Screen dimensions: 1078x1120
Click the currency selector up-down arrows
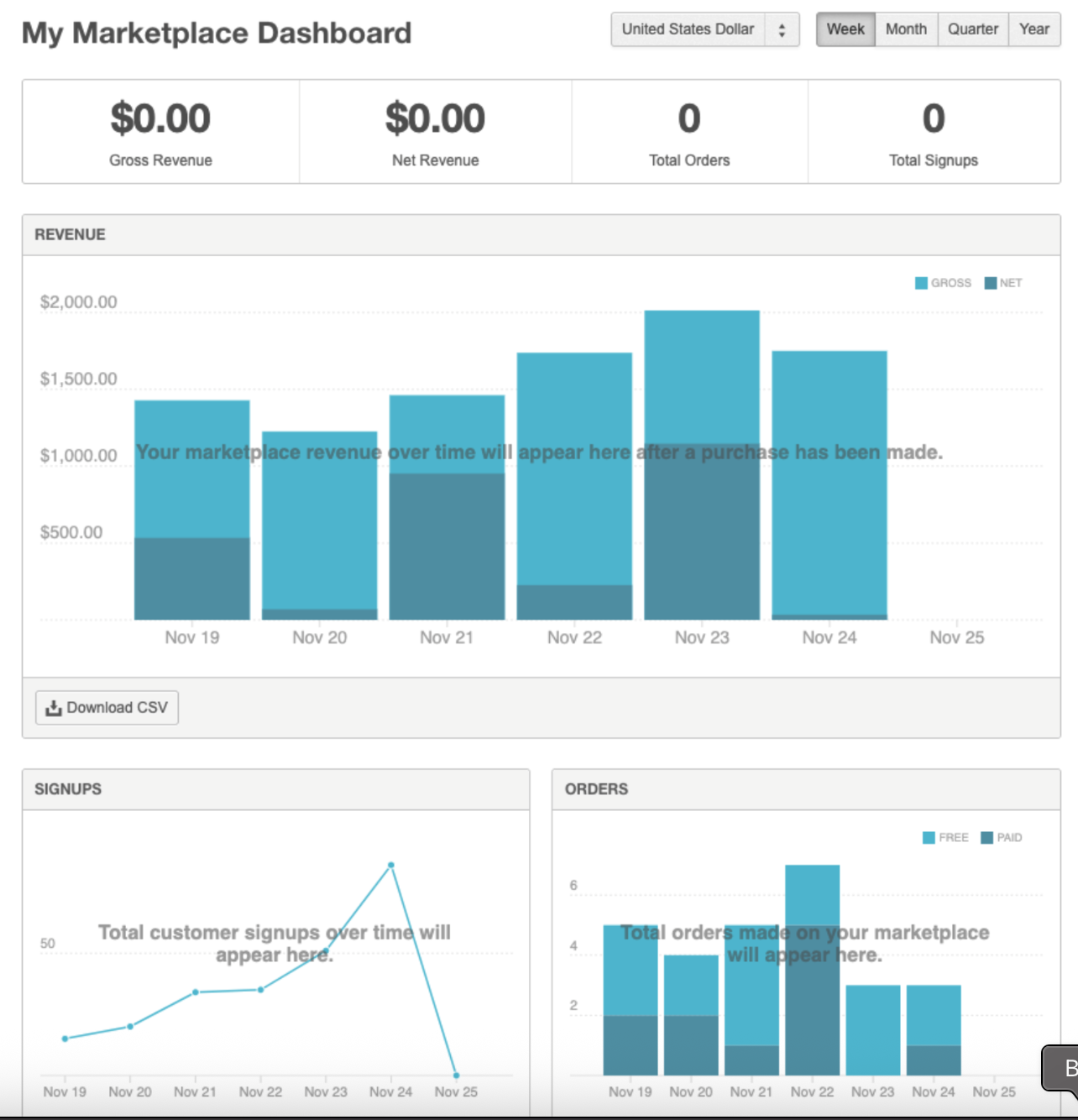pos(782,30)
